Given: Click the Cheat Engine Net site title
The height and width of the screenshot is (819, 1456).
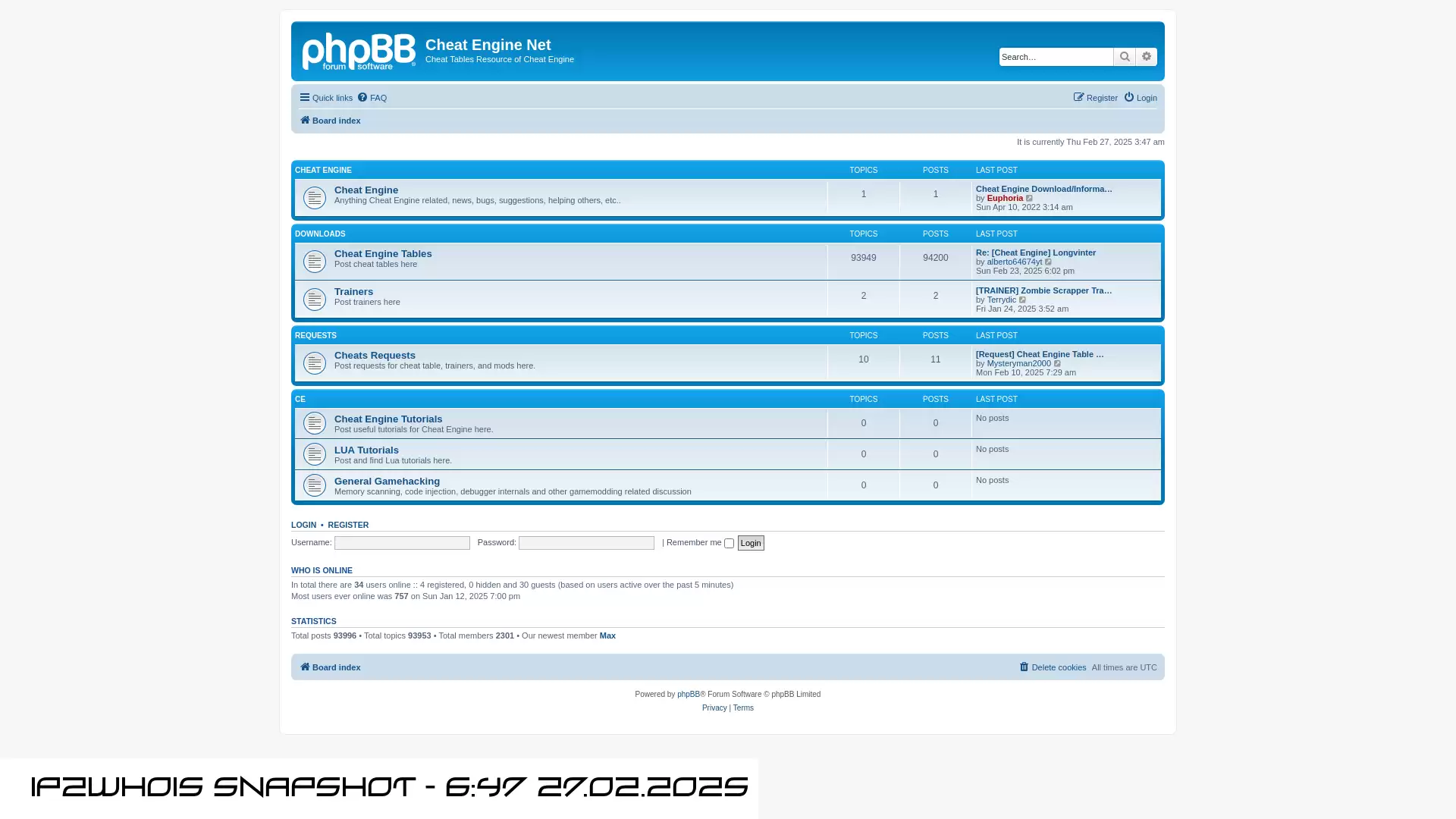Looking at the screenshot, I should 488,45.
